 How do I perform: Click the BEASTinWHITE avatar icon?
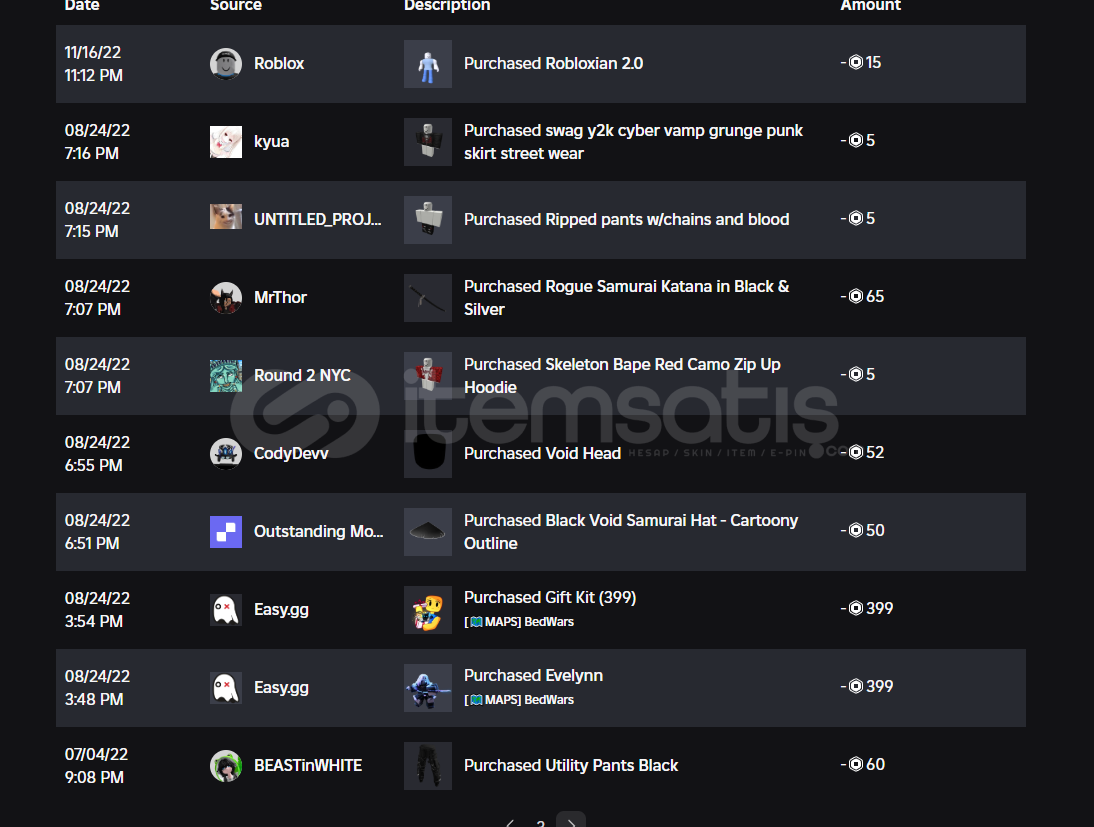point(225,766)
